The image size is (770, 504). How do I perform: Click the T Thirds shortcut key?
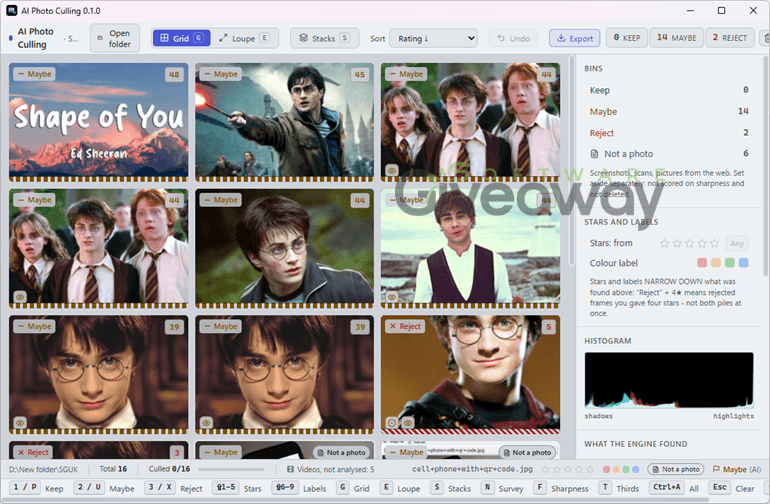click(605, 488)
